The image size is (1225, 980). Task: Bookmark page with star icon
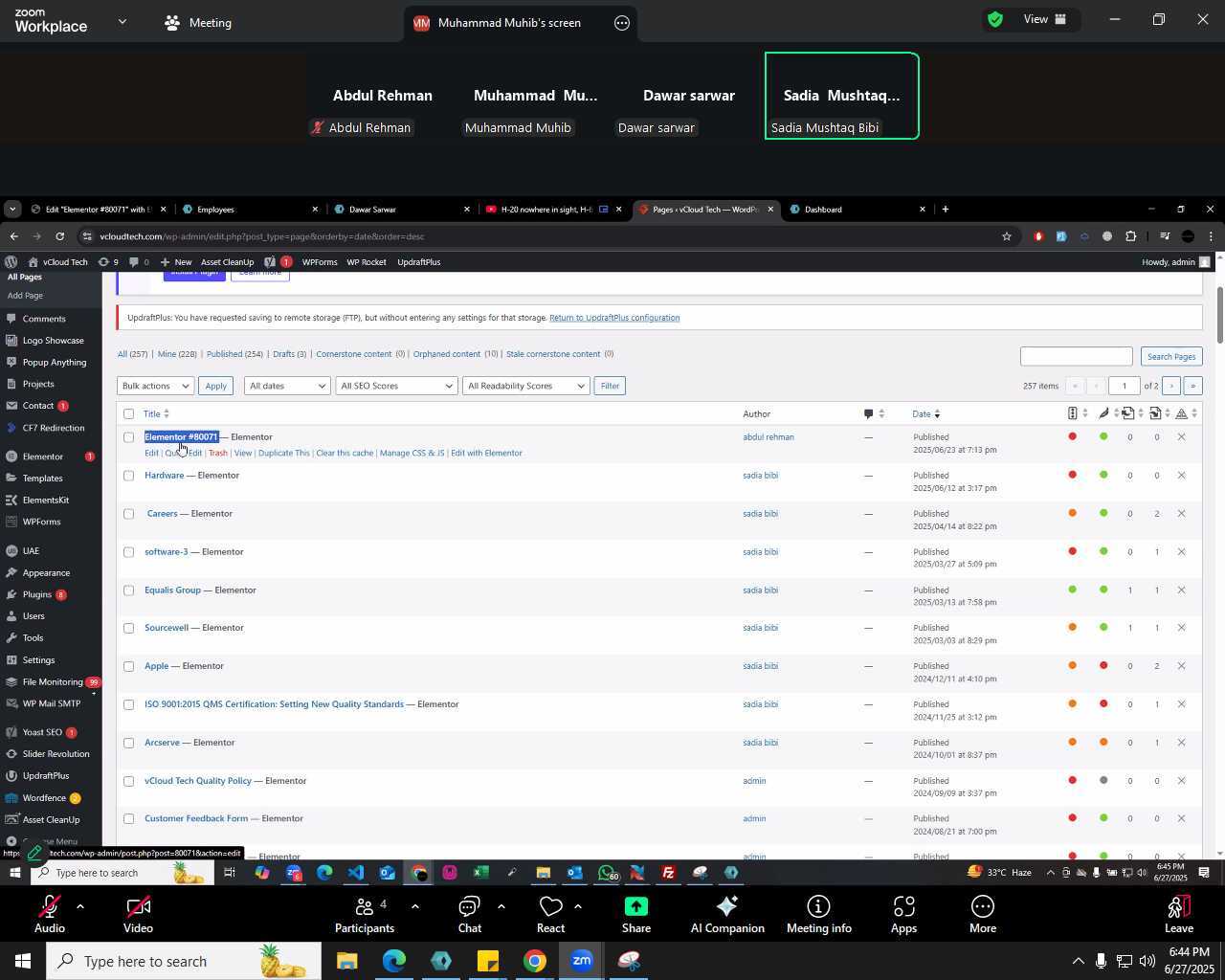[1006, 236]
